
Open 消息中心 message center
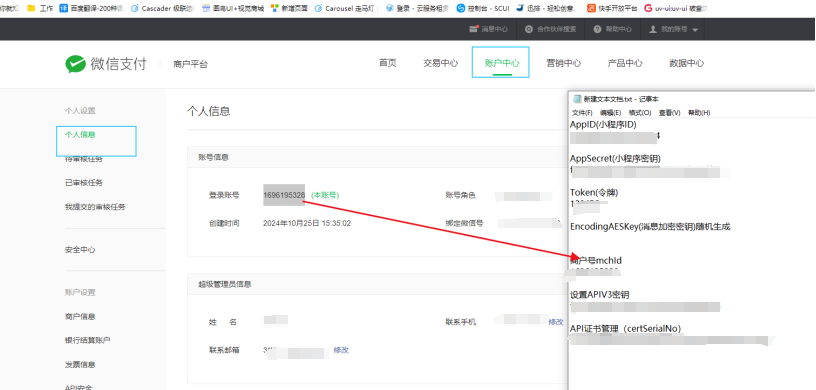488,29
